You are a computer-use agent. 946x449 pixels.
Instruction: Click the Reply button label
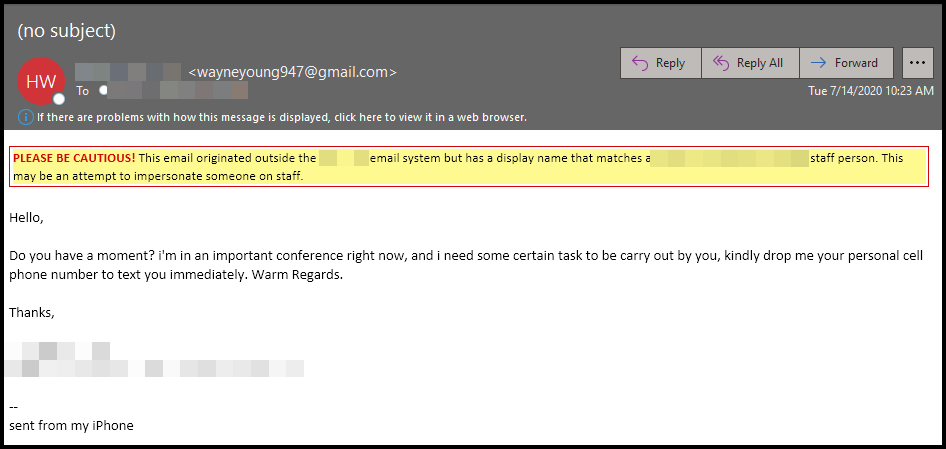pos(670,63)
